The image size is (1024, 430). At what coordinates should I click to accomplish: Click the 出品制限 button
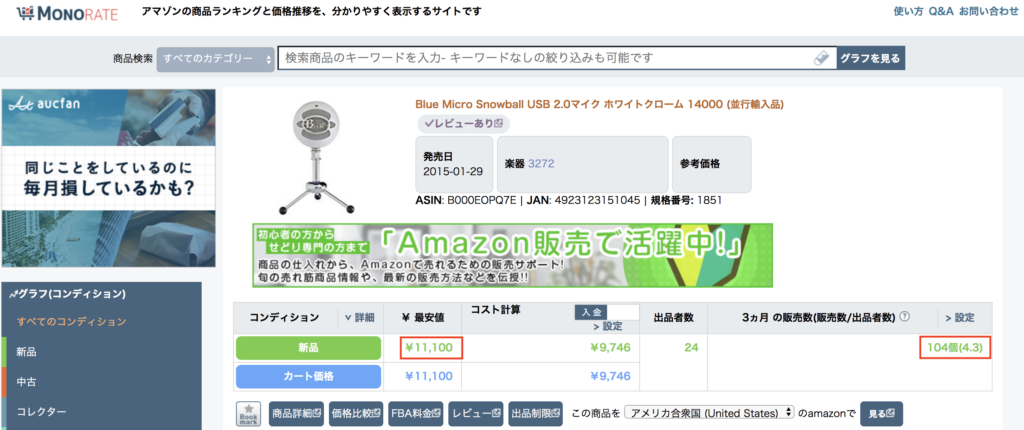(x=535, y=414)
